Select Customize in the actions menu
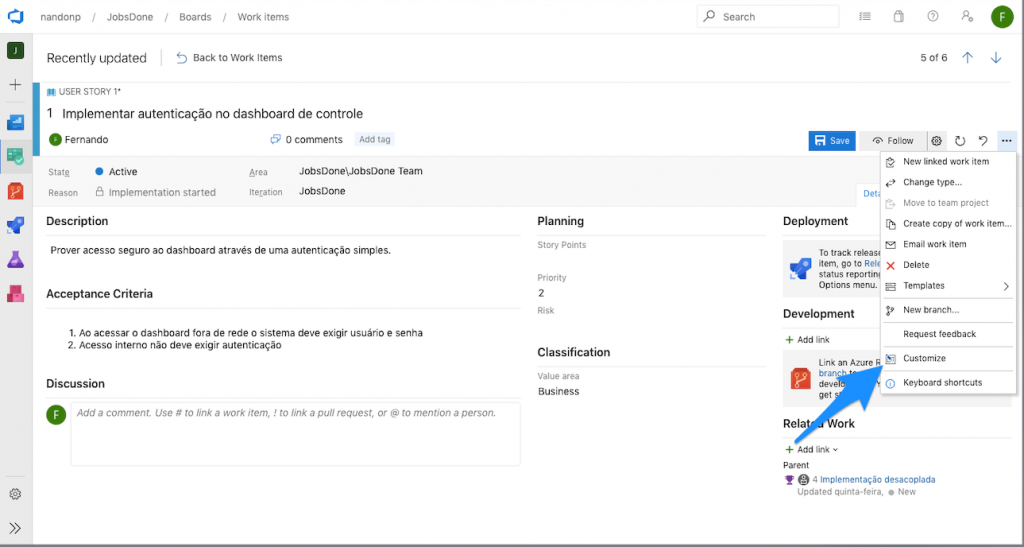1024x547 pixels. coord(948,358)
